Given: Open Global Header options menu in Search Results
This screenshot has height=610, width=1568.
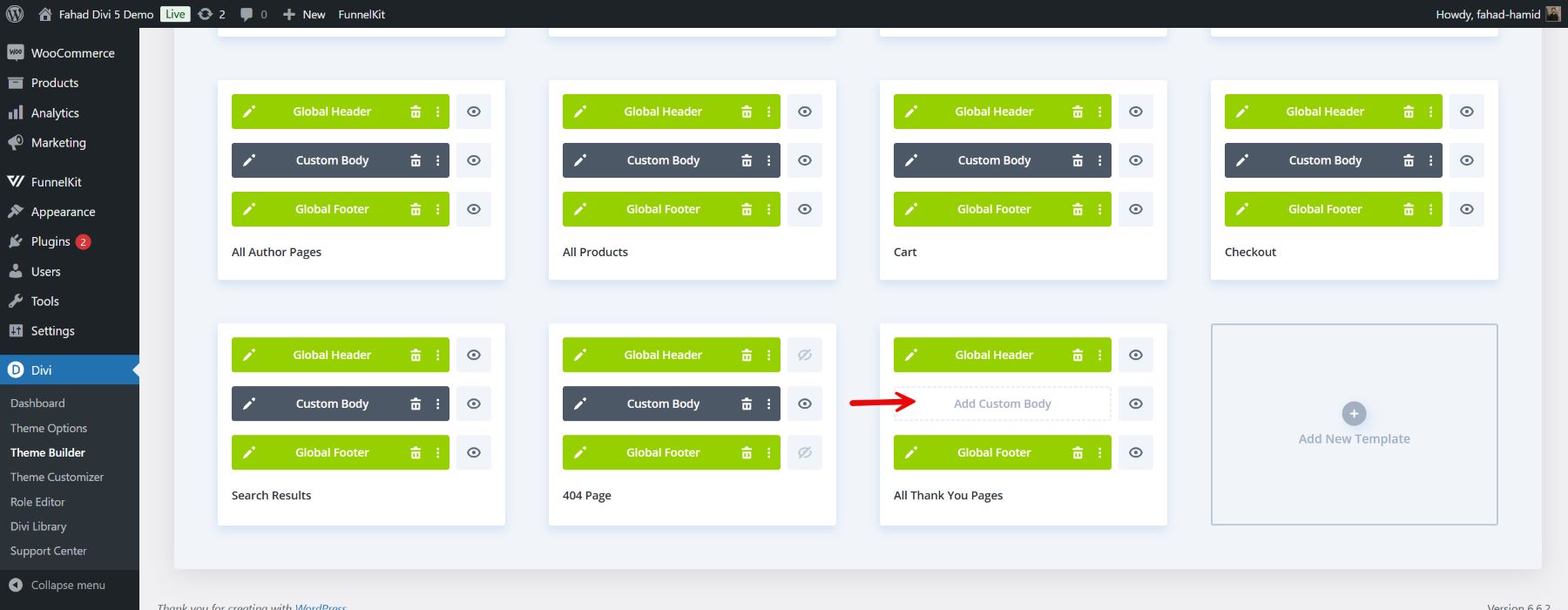Looking at the screenshot, I should 437,355.
